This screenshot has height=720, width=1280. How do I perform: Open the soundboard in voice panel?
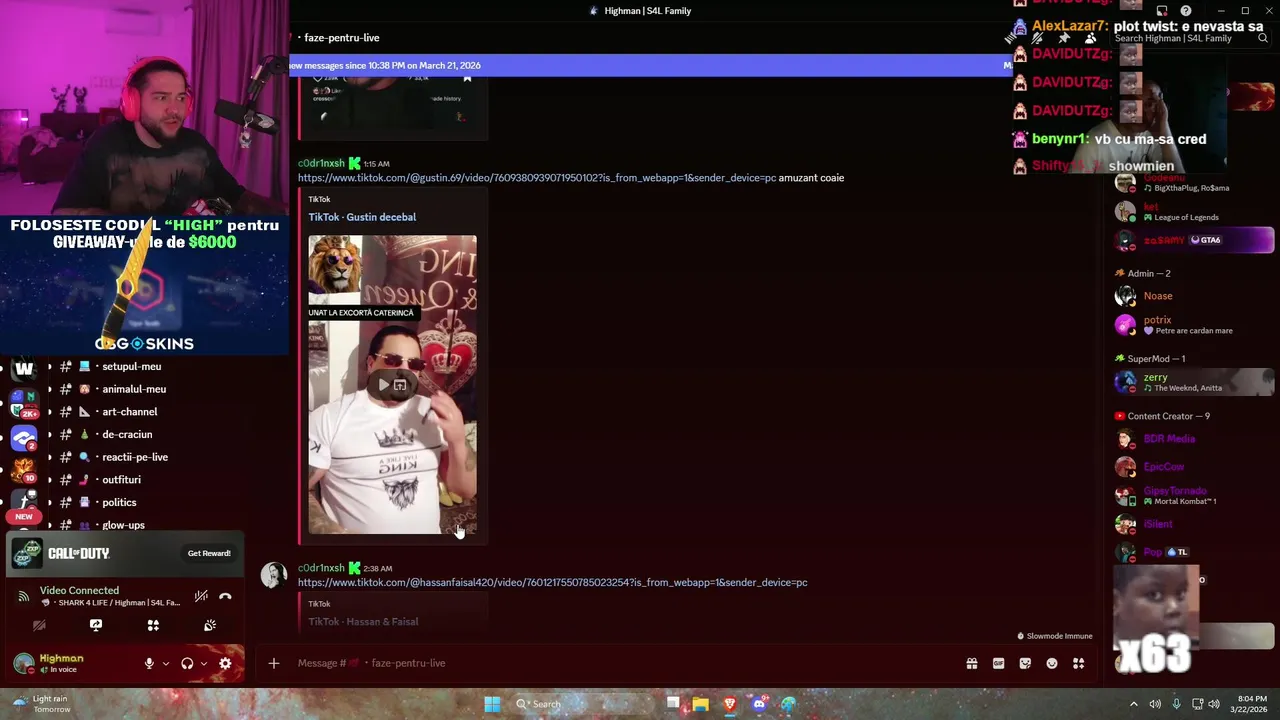coord(210,625)
